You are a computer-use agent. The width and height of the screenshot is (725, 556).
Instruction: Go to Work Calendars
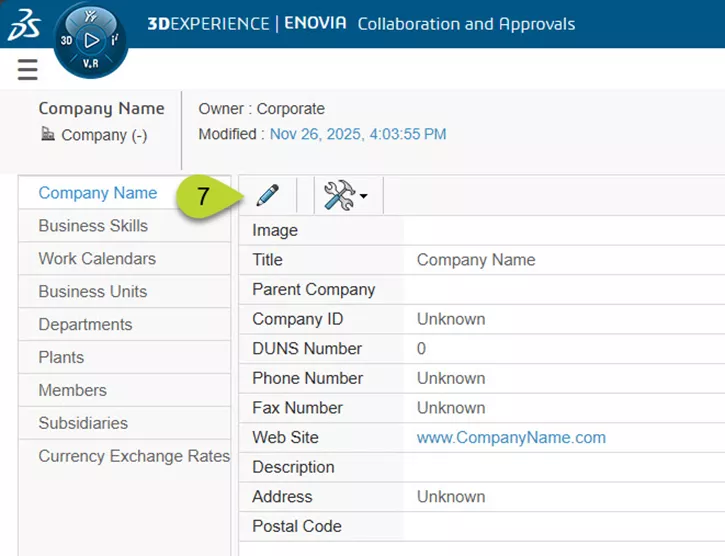pos(97,259)
